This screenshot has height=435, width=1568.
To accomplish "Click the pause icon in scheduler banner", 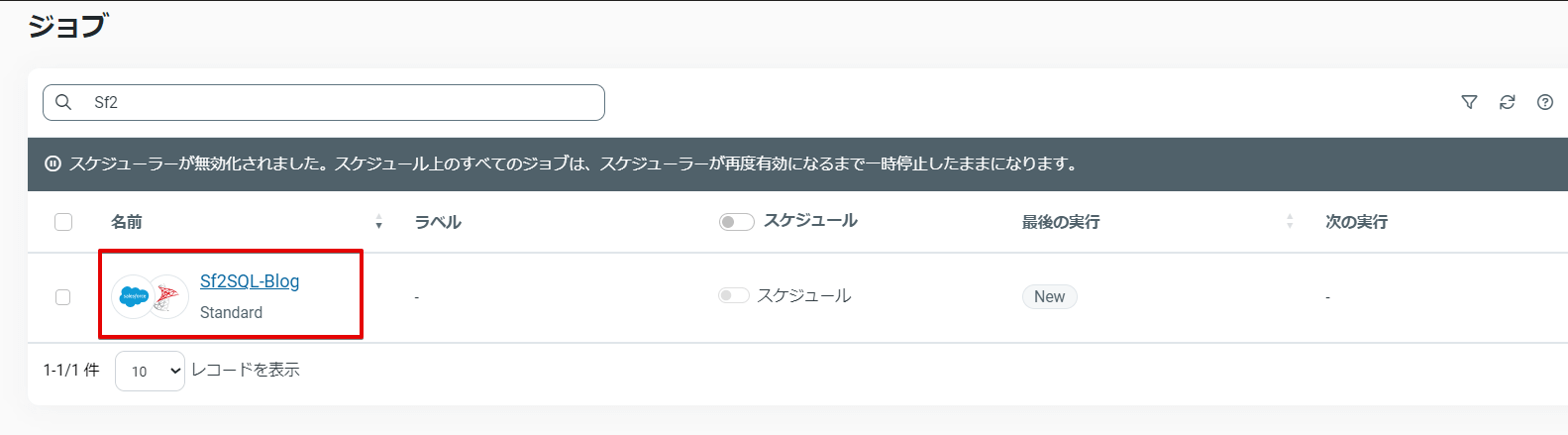I will pyautogui.click(x=53, y=163).
